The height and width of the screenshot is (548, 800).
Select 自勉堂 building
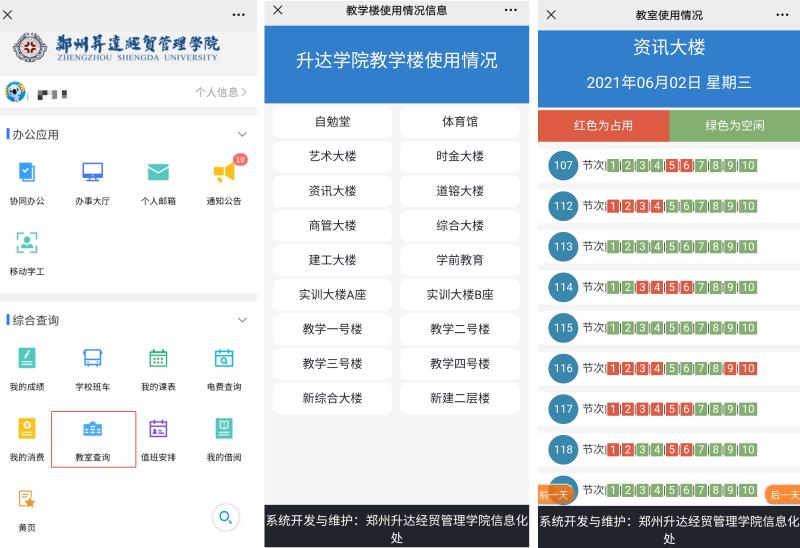333,121
